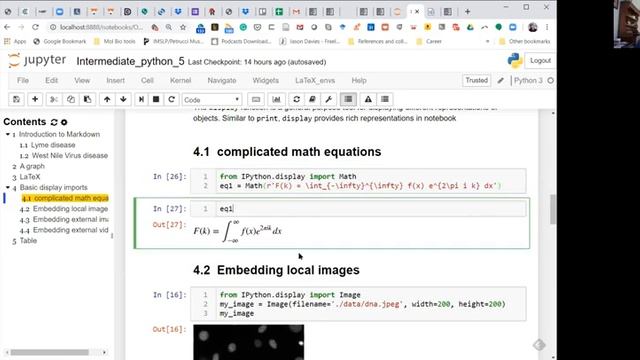This screenshot has height=360, width=640.
Task: Open the command palette keyboard icon
Action: click(256, 99)
